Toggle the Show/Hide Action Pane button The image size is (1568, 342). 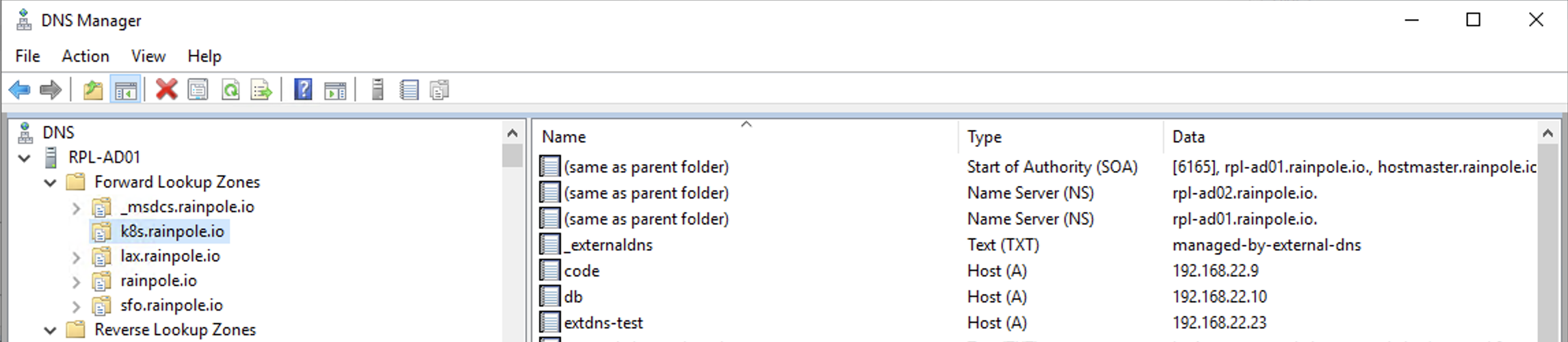(x=335, y=90)
